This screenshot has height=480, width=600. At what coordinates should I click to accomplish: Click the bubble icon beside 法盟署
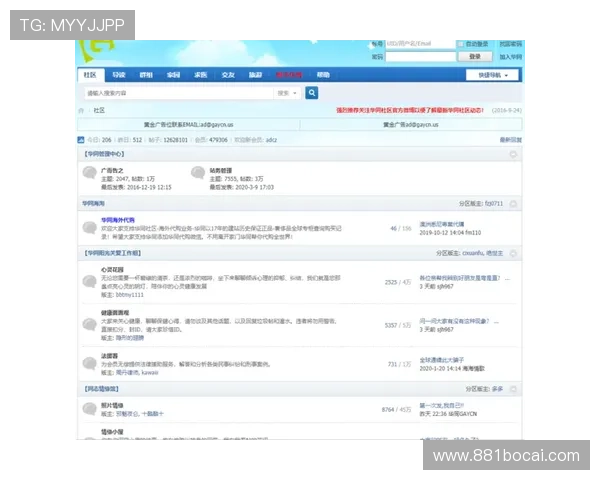(x=90, y=364)
